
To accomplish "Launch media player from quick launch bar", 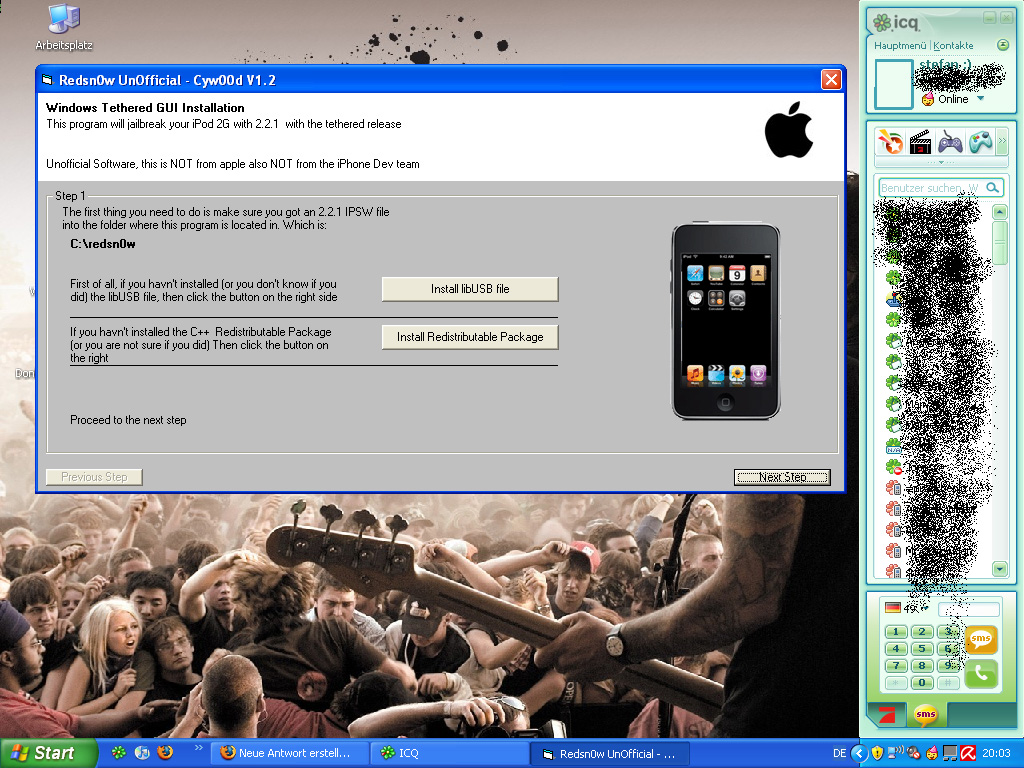I will (142, 752).
